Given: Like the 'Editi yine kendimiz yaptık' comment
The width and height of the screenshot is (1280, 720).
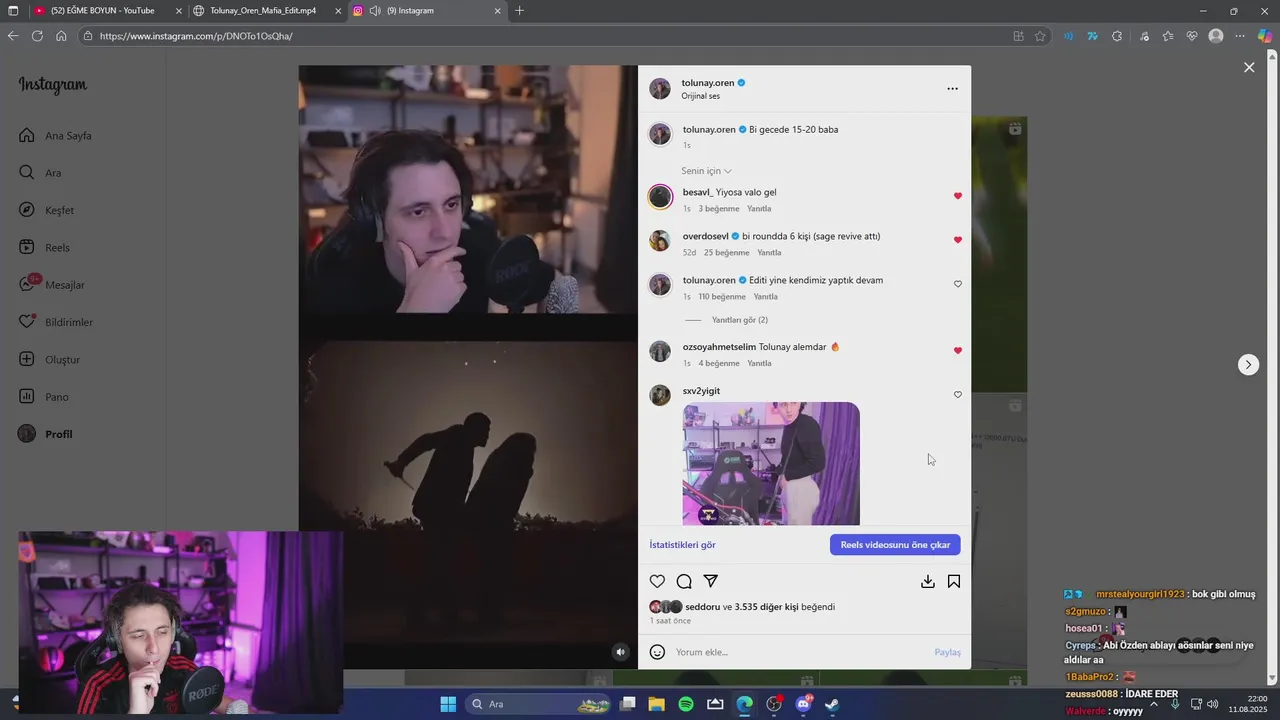Looking at the screenshot, I should [x=957, y=284].
